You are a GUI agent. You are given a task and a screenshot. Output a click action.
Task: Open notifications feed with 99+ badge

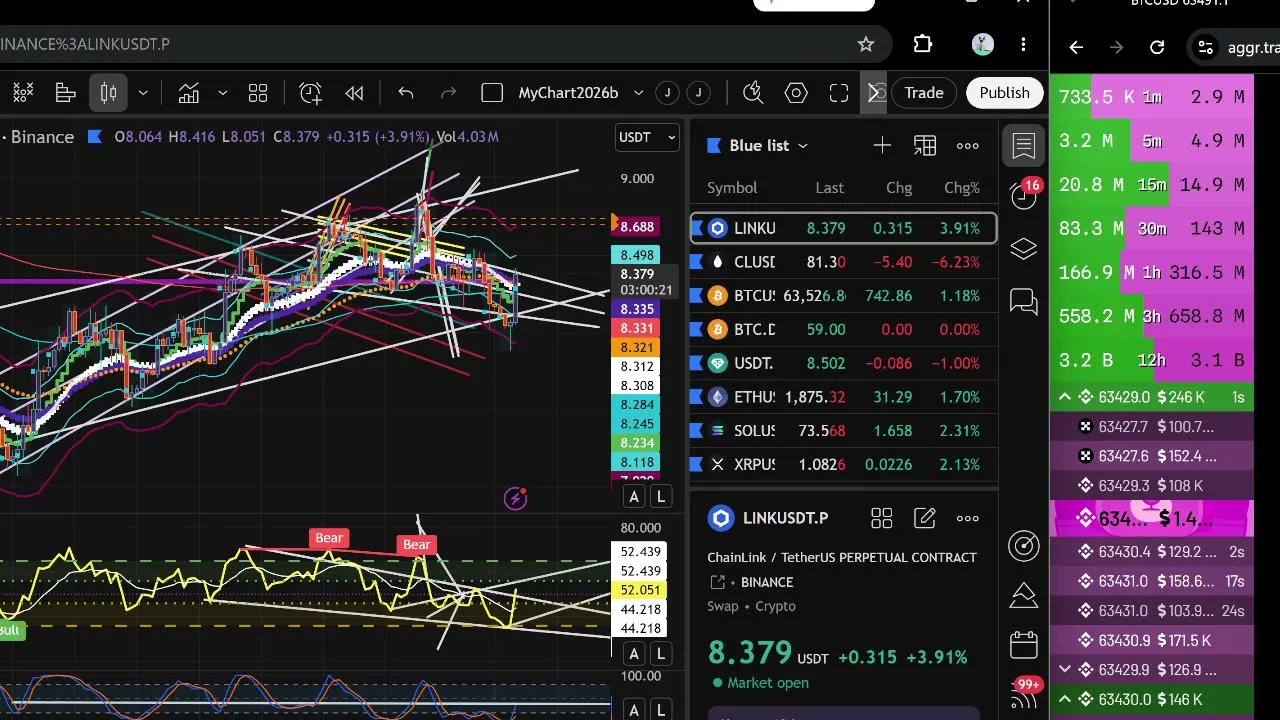[1025, 694]
